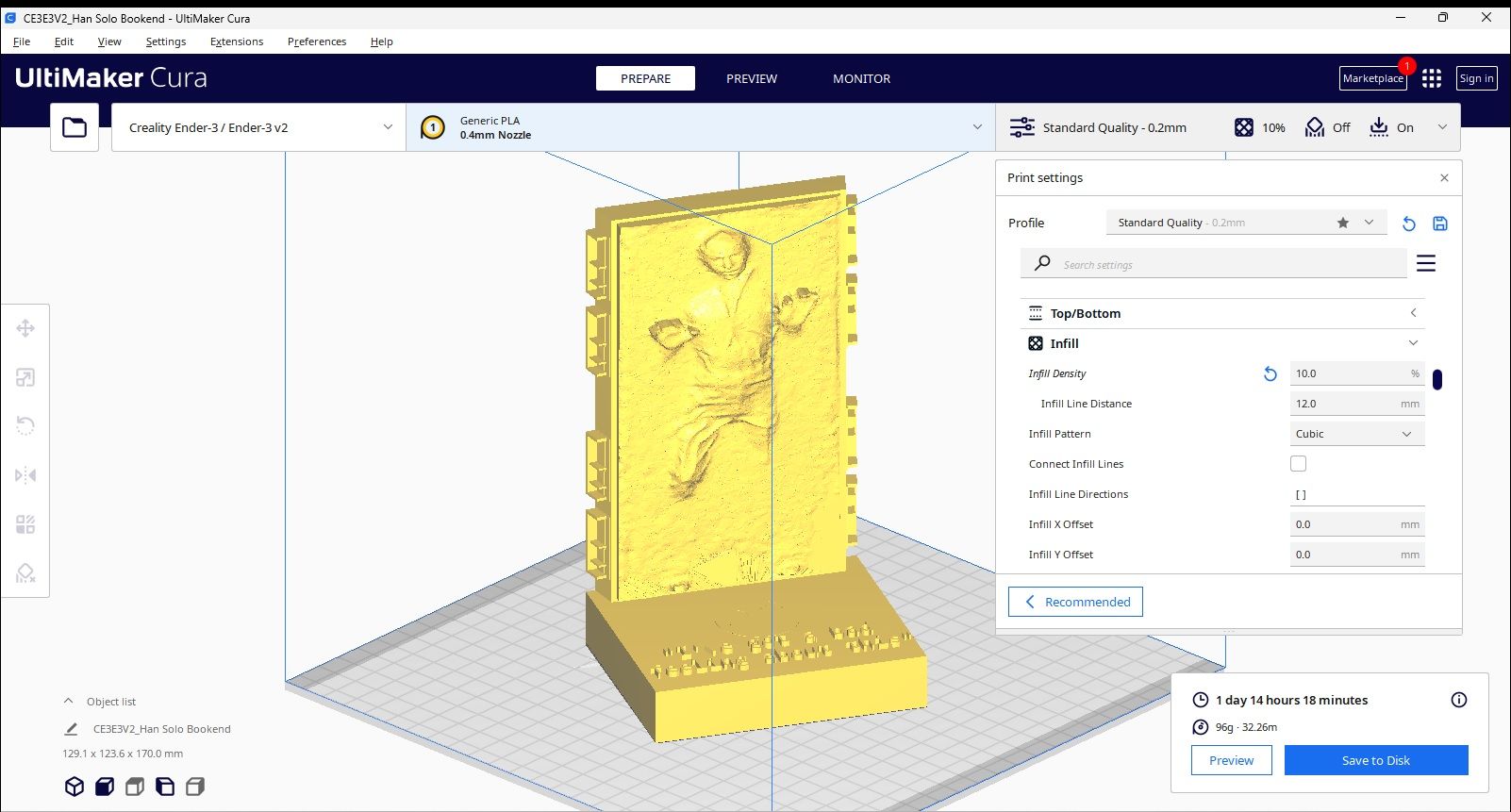Click the infill 10% icon
This screenshot has height=812, width=1511.
coord(1244,127)
